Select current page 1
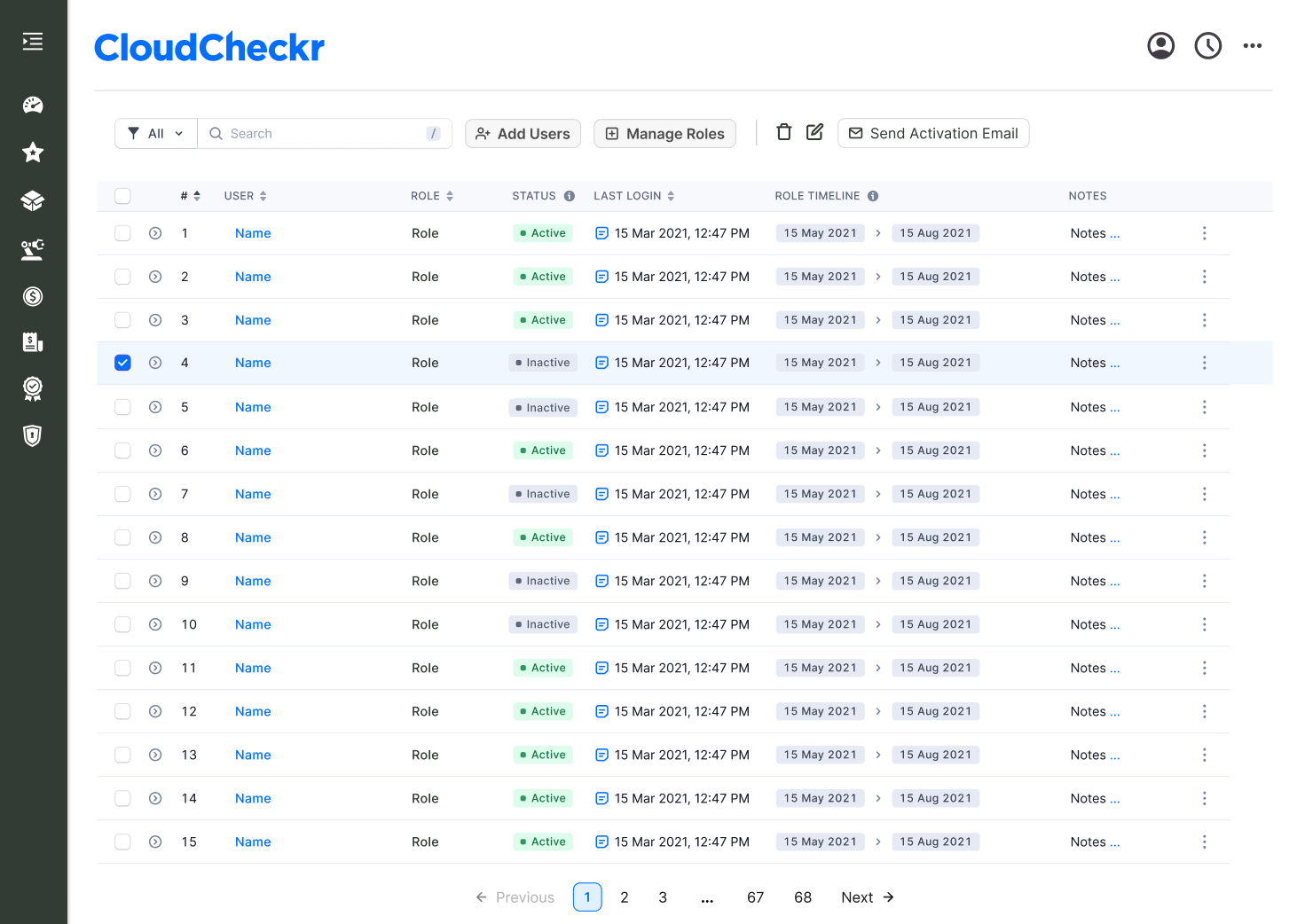 (587, 897)
